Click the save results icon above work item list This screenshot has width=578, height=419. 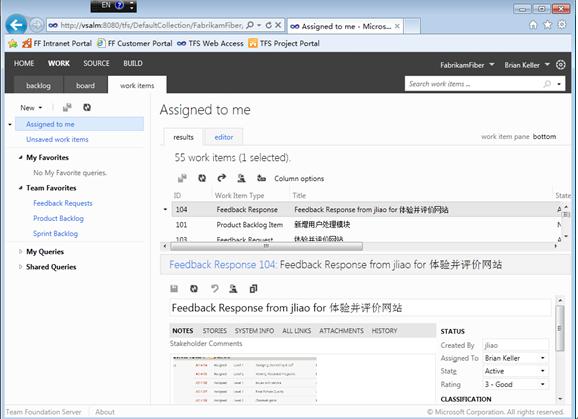[x=182, y=178]
